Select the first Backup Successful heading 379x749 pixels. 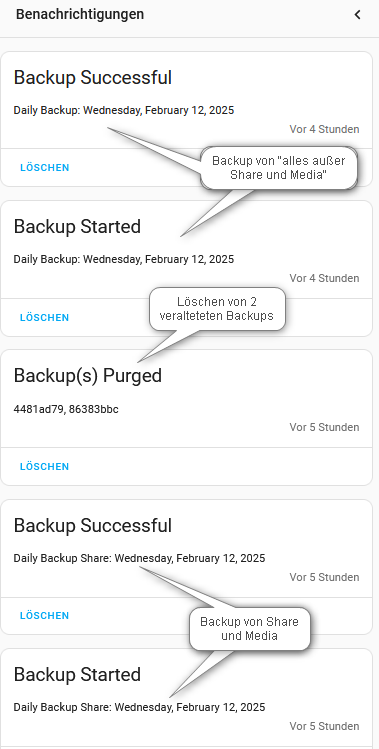tap(93, 77)
